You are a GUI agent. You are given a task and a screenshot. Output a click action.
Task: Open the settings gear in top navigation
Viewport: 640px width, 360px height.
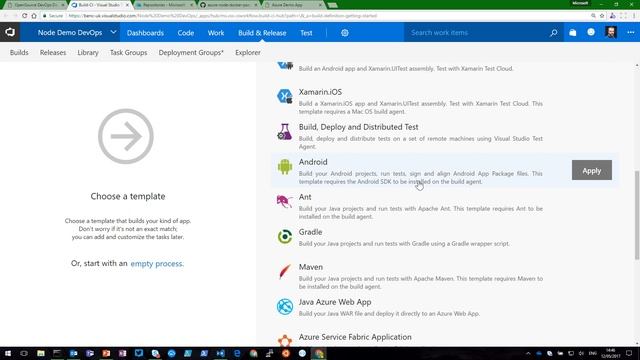[344, 33]
